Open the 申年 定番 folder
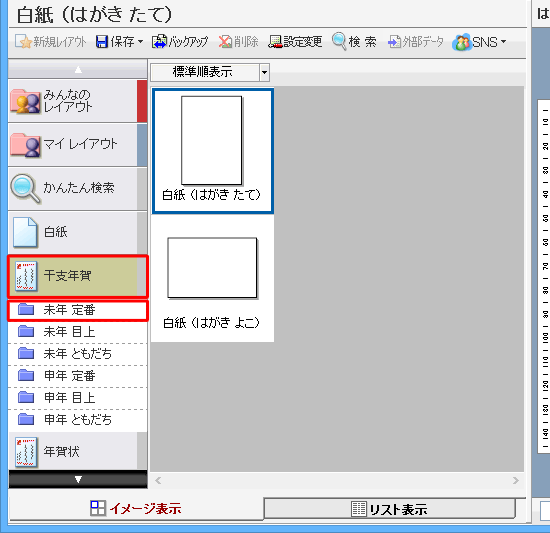This screenshot has width=550, height=533. pyautogui.click(x=78, y=376)
